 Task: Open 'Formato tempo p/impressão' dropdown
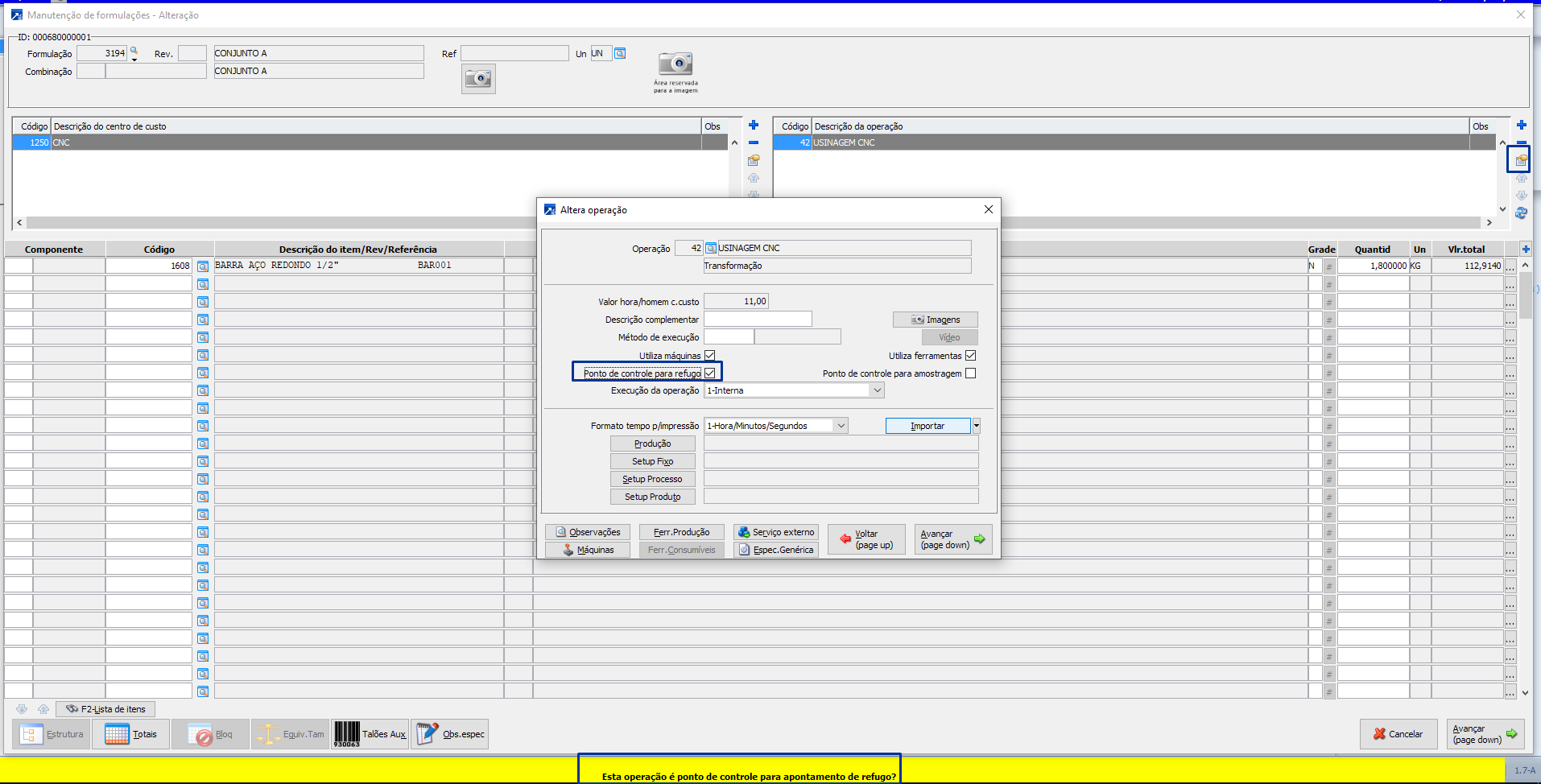841,426
